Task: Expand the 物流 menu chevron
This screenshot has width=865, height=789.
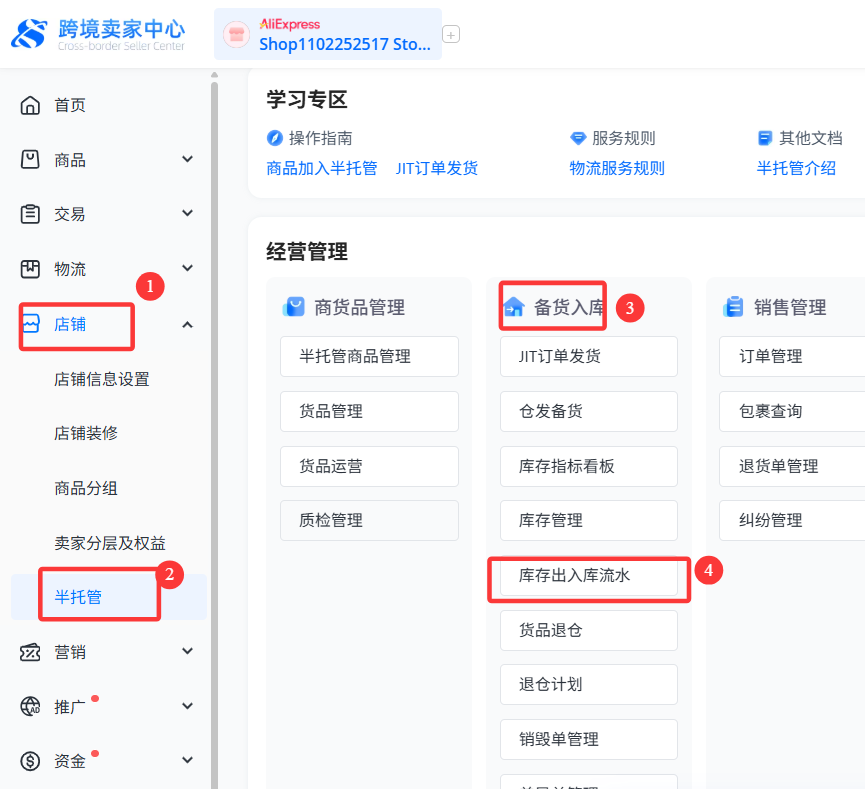Action: [x=187, y=269]
